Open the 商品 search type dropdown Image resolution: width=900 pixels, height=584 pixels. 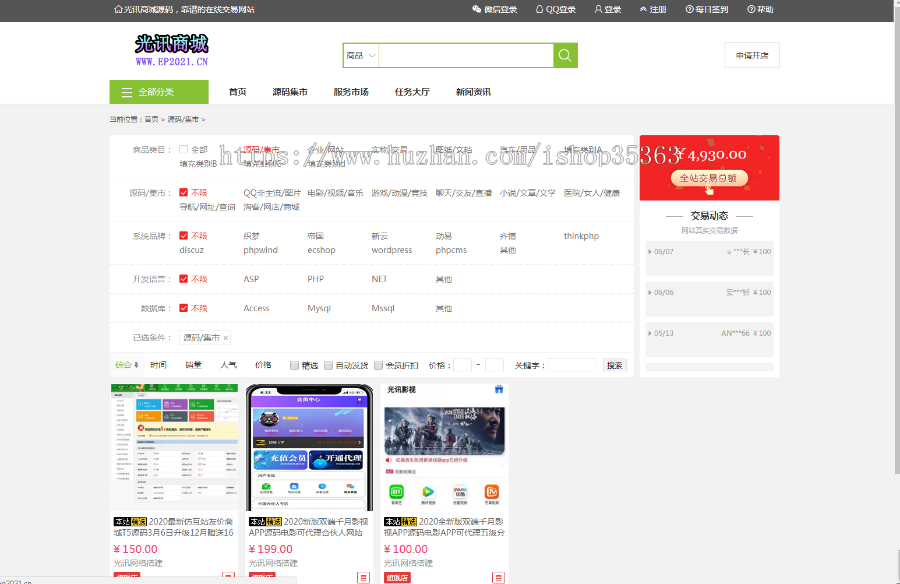click(361, 56)
